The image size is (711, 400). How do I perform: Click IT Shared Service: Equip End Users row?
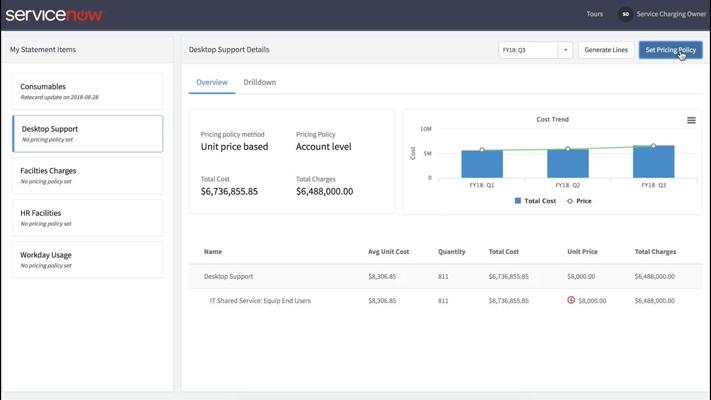pos(260,300)
